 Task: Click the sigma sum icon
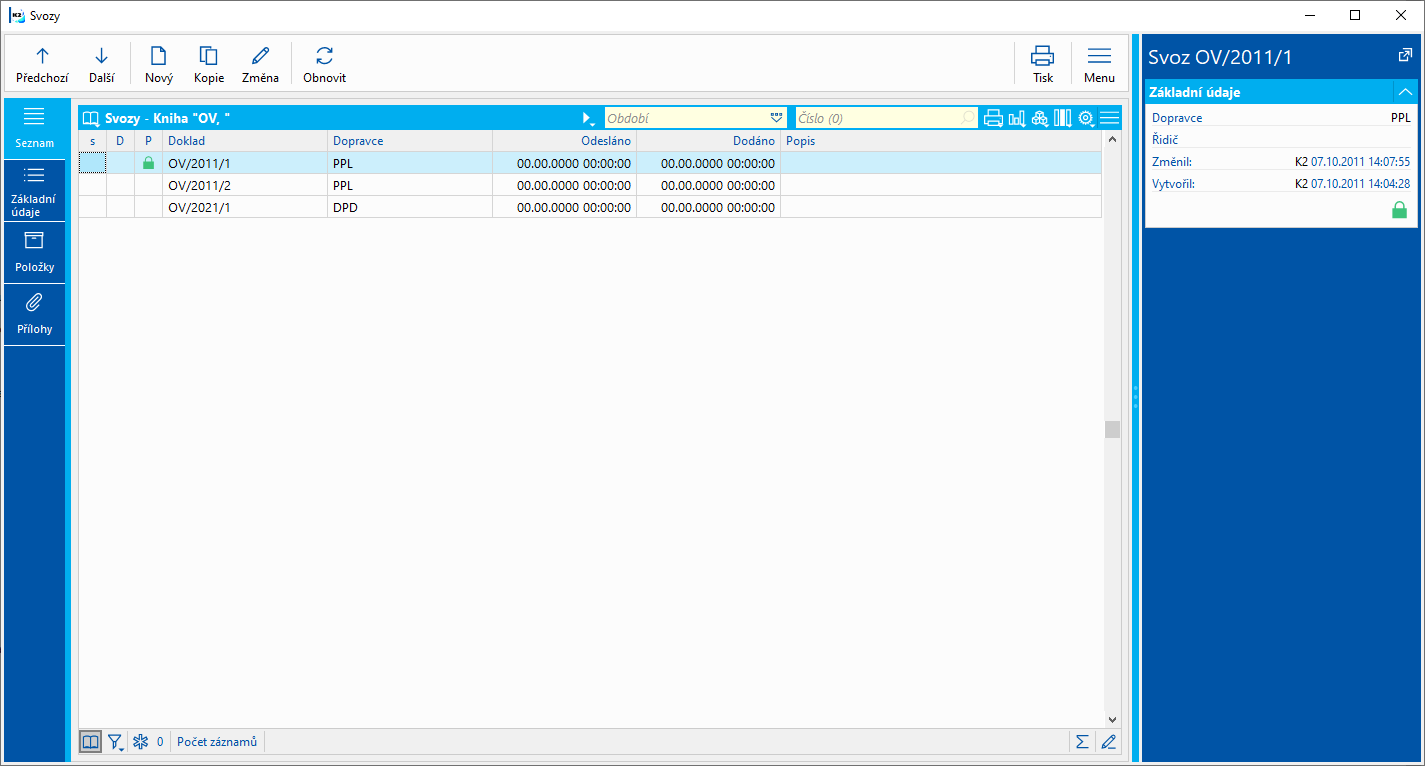point(1082,742)
